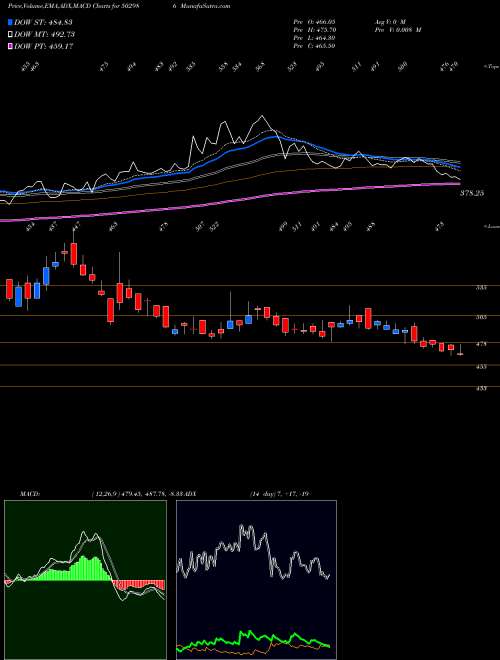Click the 'Pre V: 0.008 M' volume text
500x660 pixels.
click(397, 30)
